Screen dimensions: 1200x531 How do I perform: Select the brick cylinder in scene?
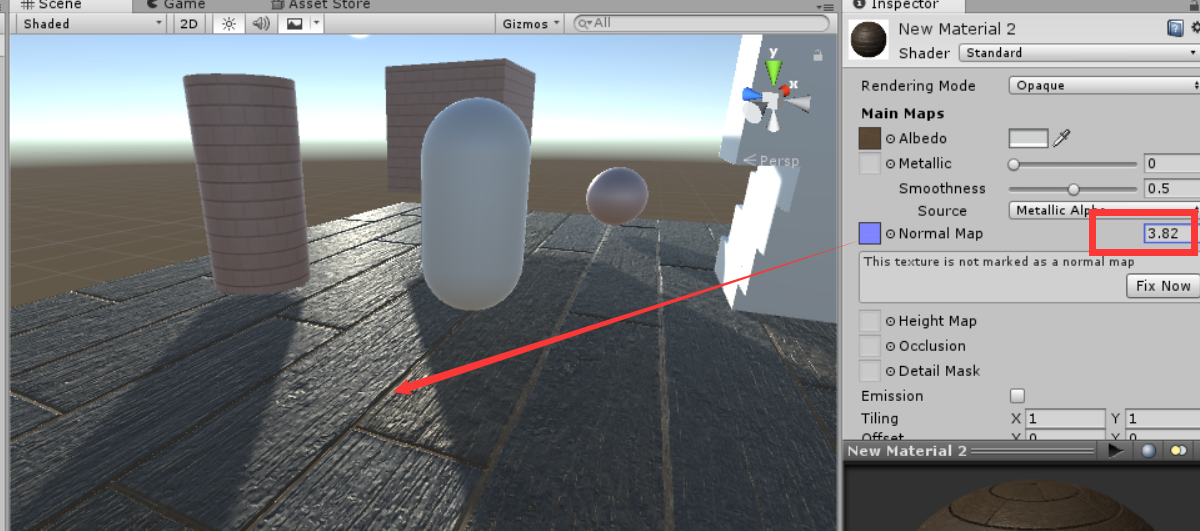click(x=246, y=183)
